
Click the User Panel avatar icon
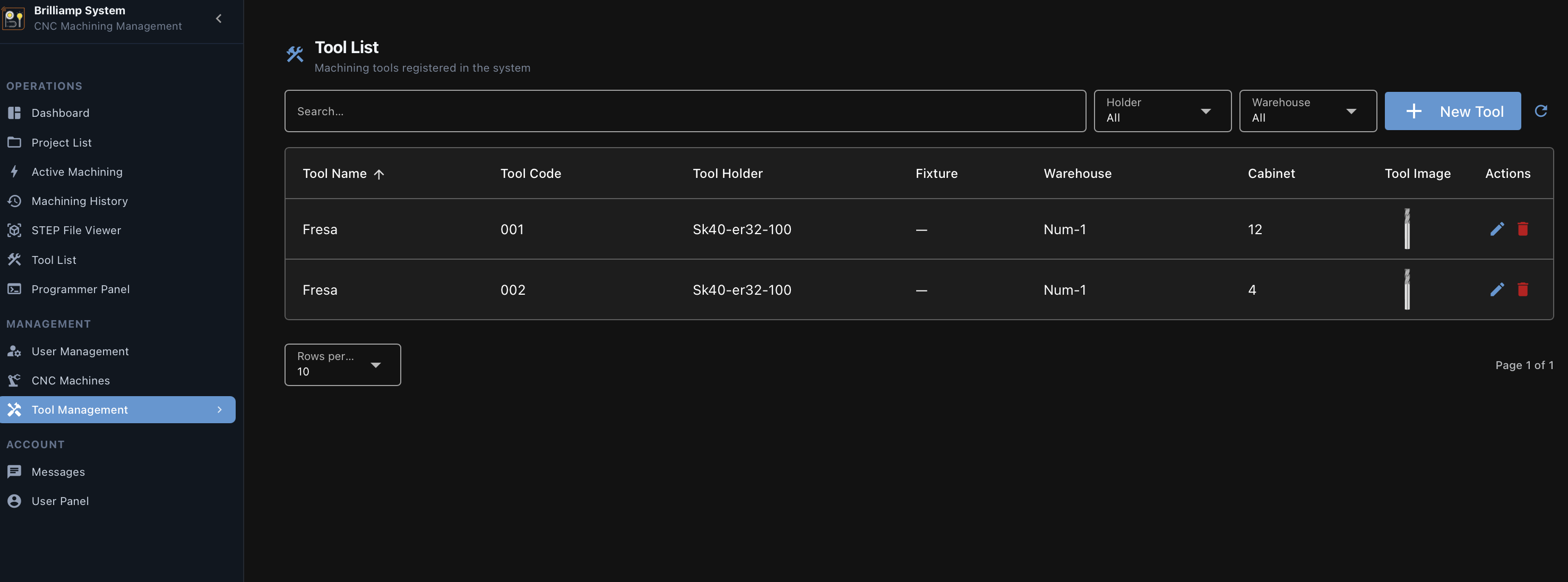[15, 500]
